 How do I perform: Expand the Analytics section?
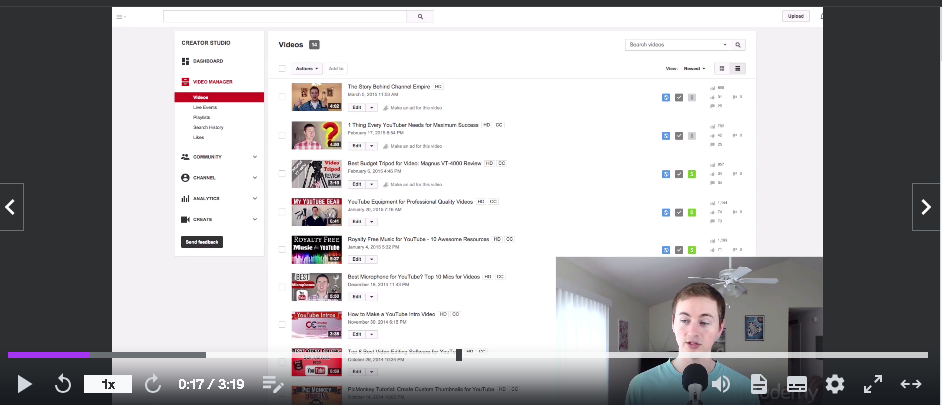pyautogui.click(x=255, y=198)
